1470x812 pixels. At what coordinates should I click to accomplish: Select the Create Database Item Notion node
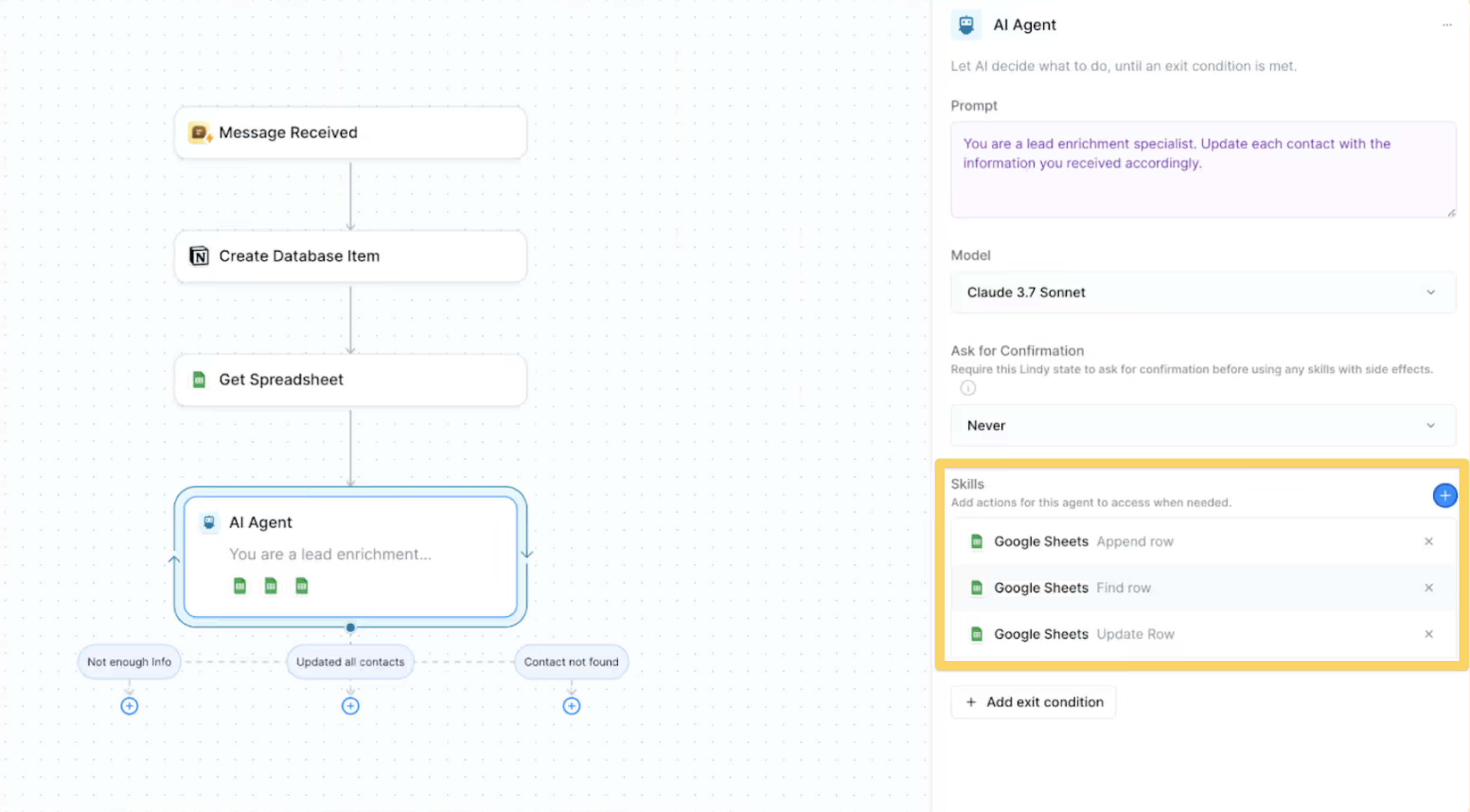pos(350,256)
